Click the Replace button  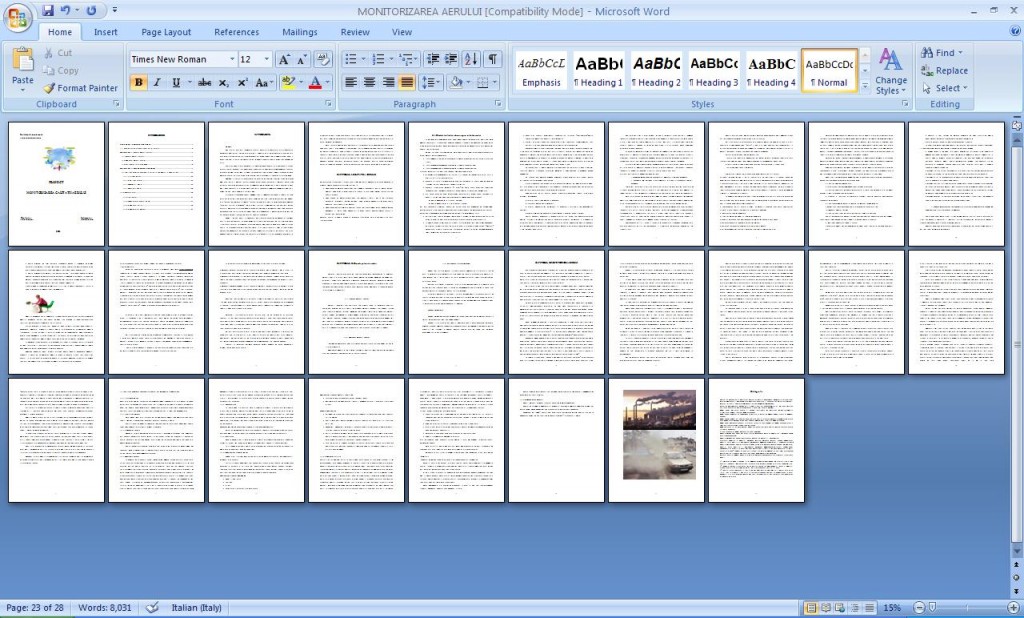944,71
